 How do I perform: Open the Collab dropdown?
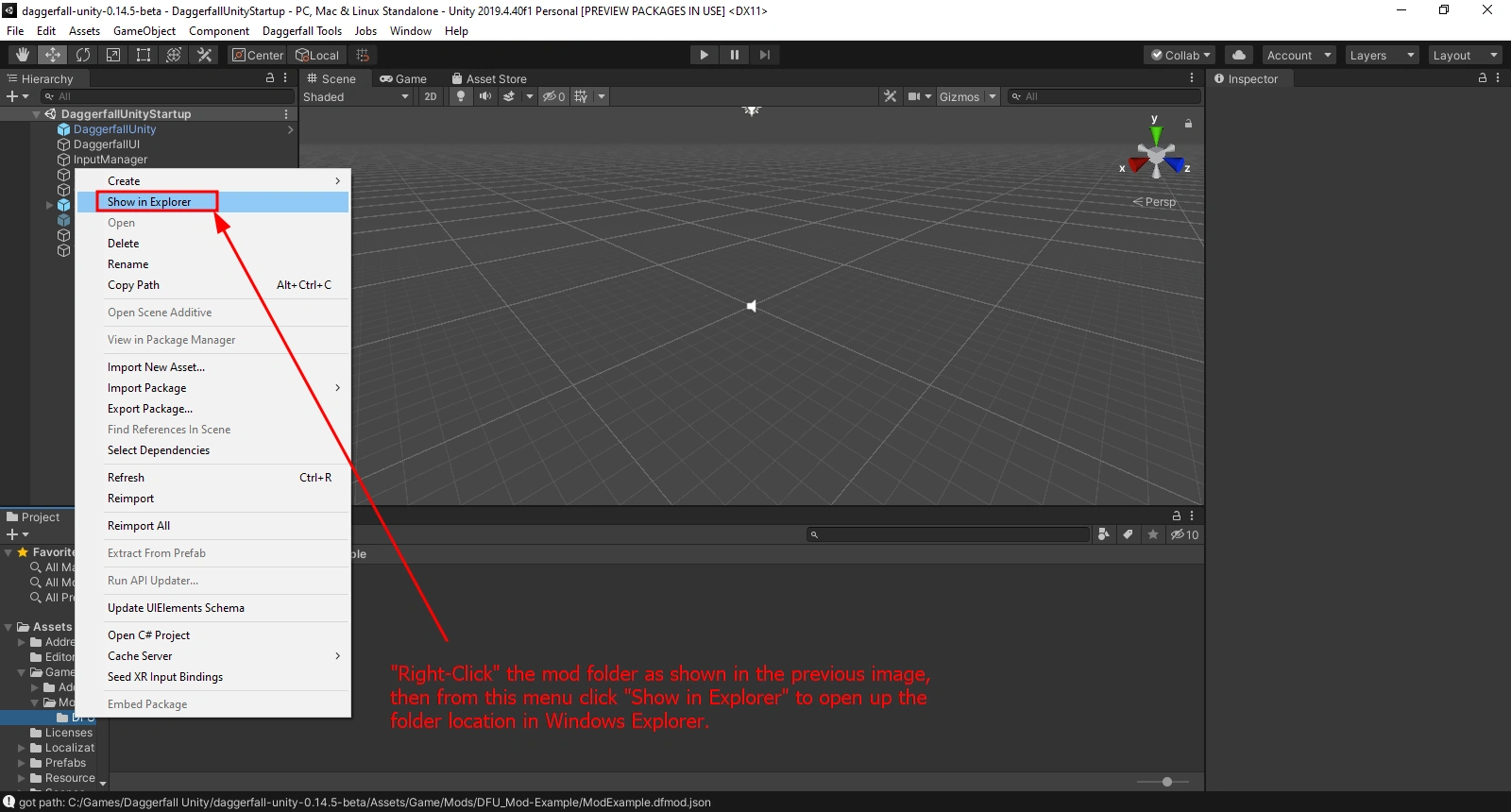[x=1180, y=55]
